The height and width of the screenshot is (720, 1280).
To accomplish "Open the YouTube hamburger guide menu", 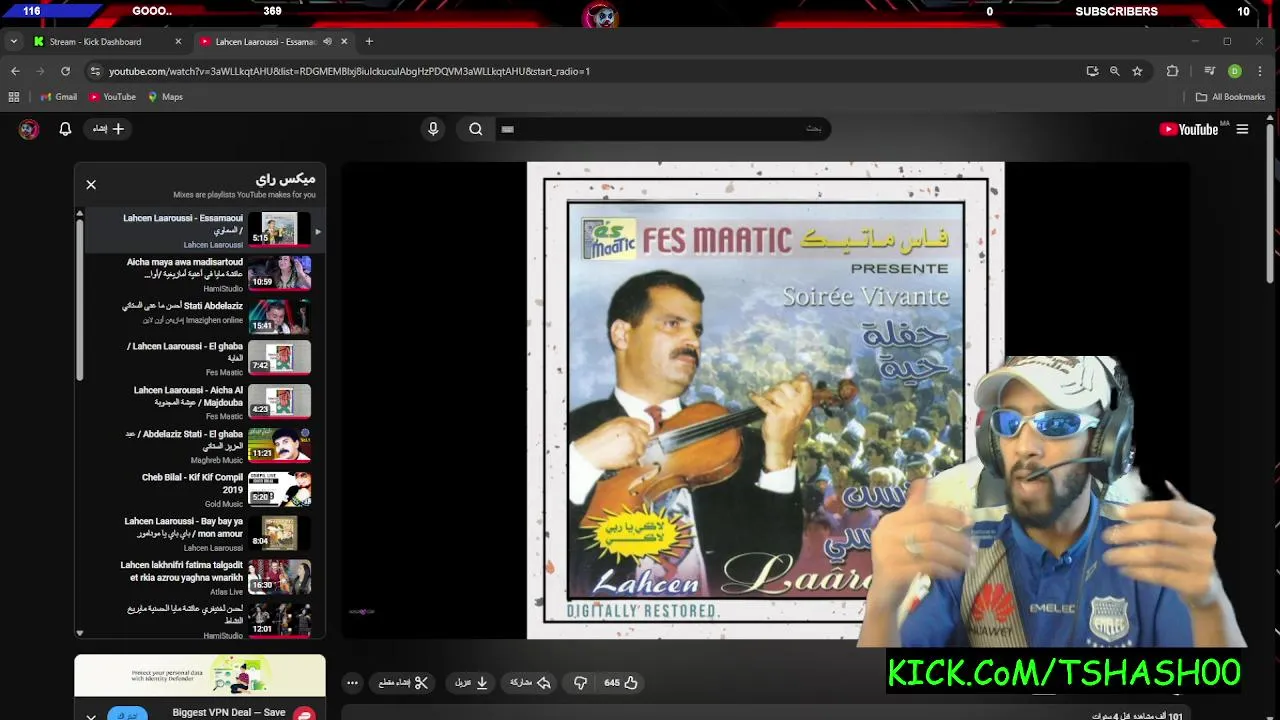I will click(x=1242, y=129).
